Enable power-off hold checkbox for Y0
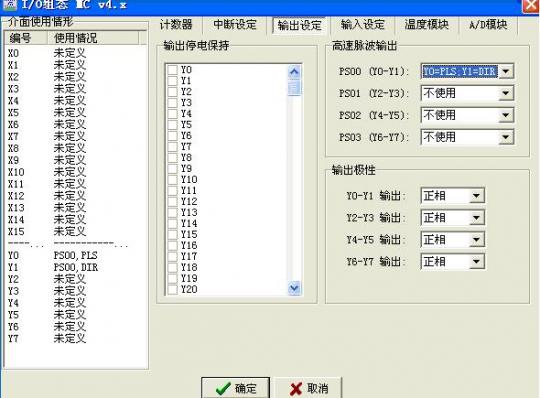The height and width of the screenshot is (398, 540). [x=172, y=70]
